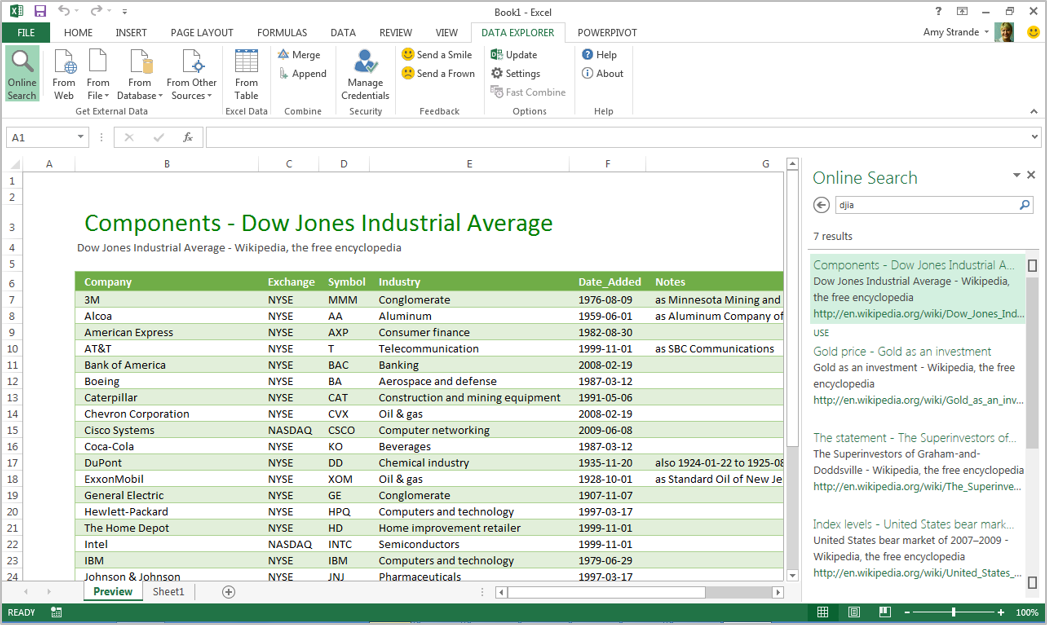Open Manage Credentials
The width and height of the screenshot is (1047, 625).
365,74
